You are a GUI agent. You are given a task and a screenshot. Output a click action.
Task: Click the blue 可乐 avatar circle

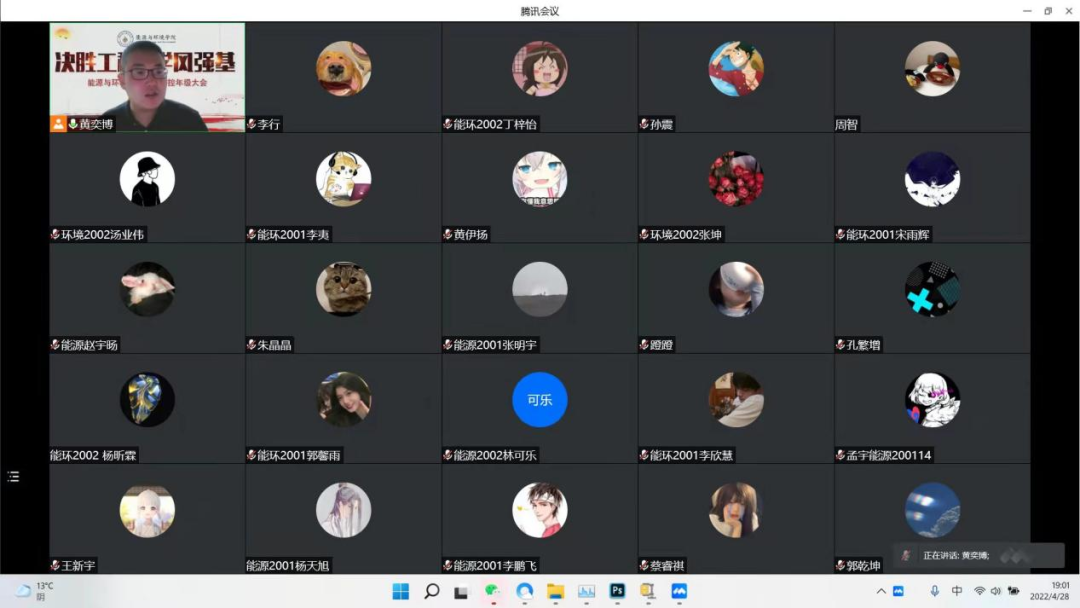539,400
